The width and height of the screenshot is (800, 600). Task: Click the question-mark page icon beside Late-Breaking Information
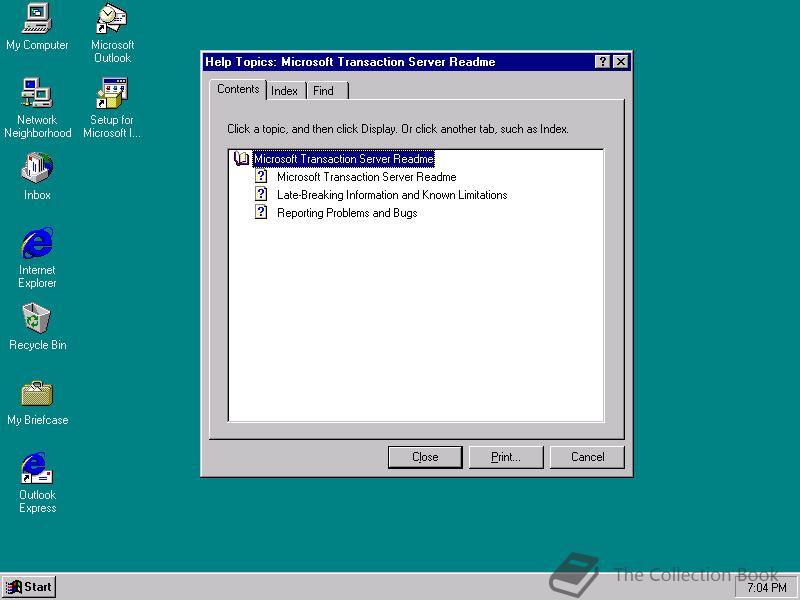pos(261,194)
